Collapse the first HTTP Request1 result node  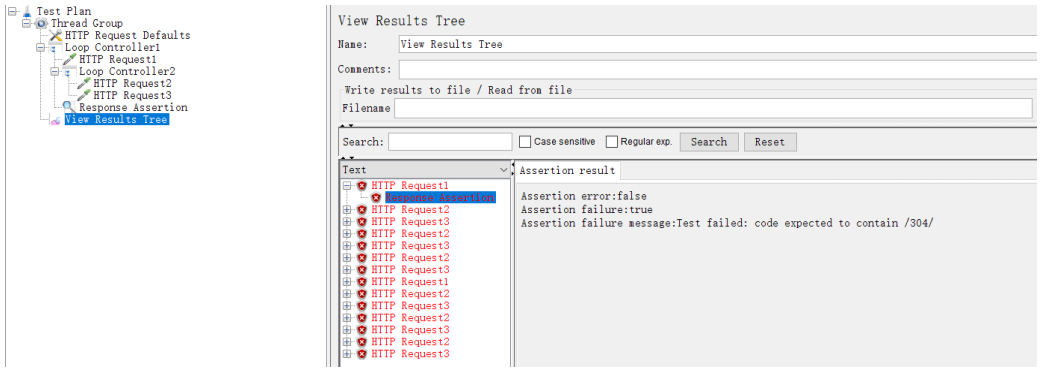[348, 186]
